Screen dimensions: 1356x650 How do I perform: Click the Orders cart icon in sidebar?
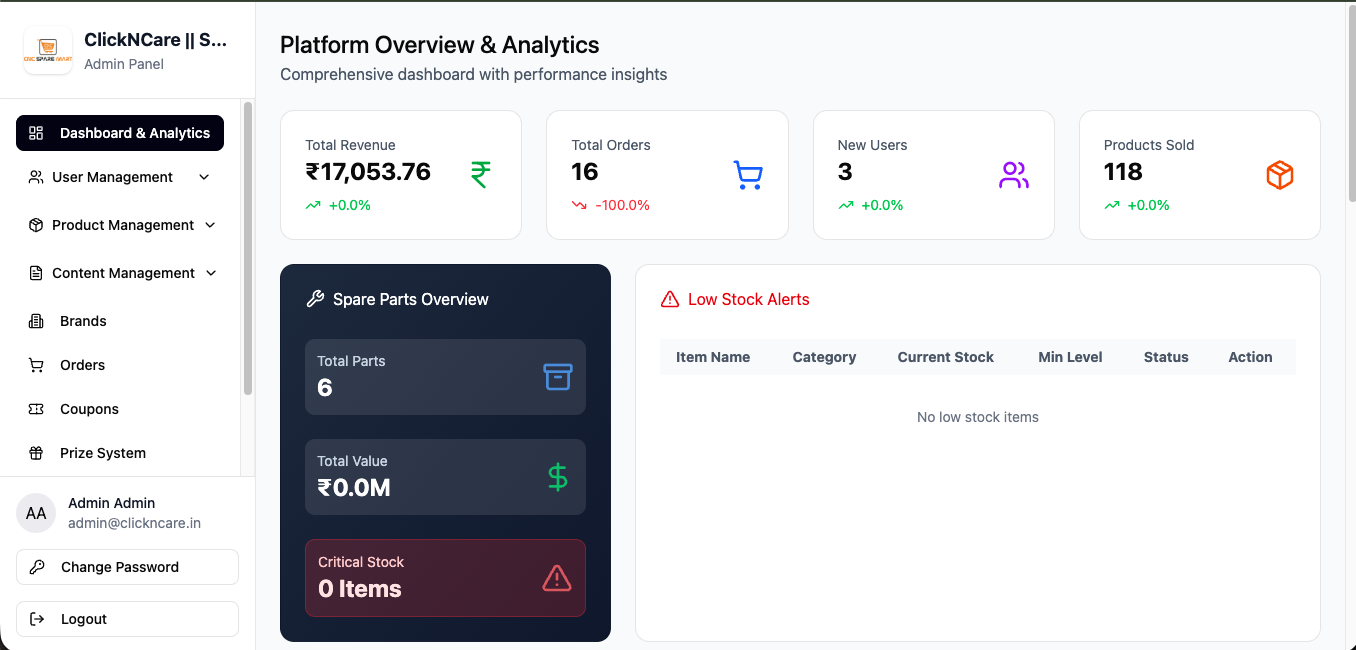click(36, 365)
